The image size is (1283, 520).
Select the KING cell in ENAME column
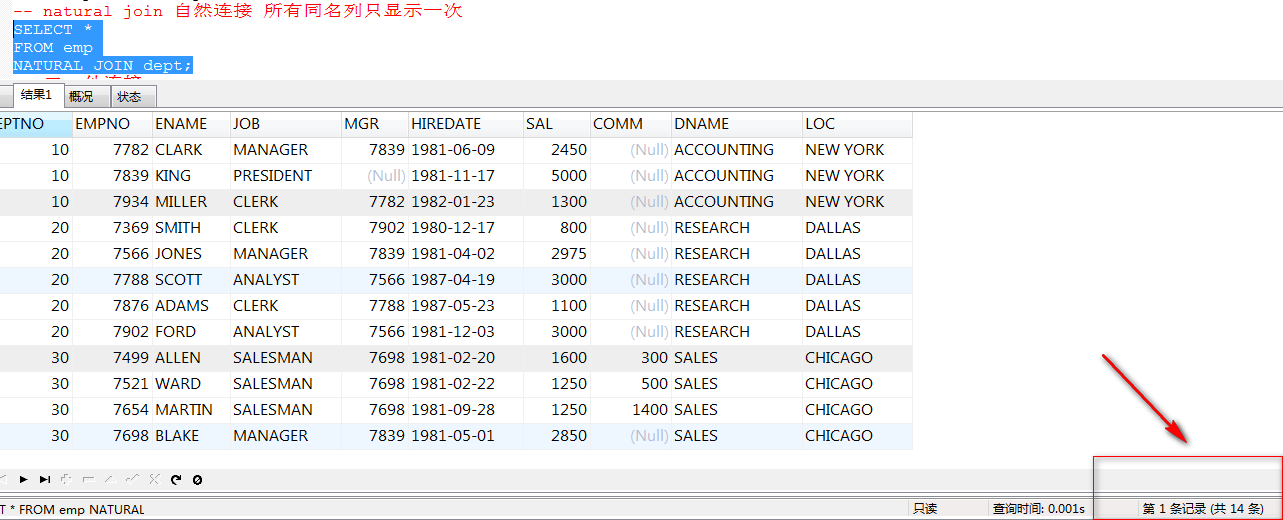point(173,176)
